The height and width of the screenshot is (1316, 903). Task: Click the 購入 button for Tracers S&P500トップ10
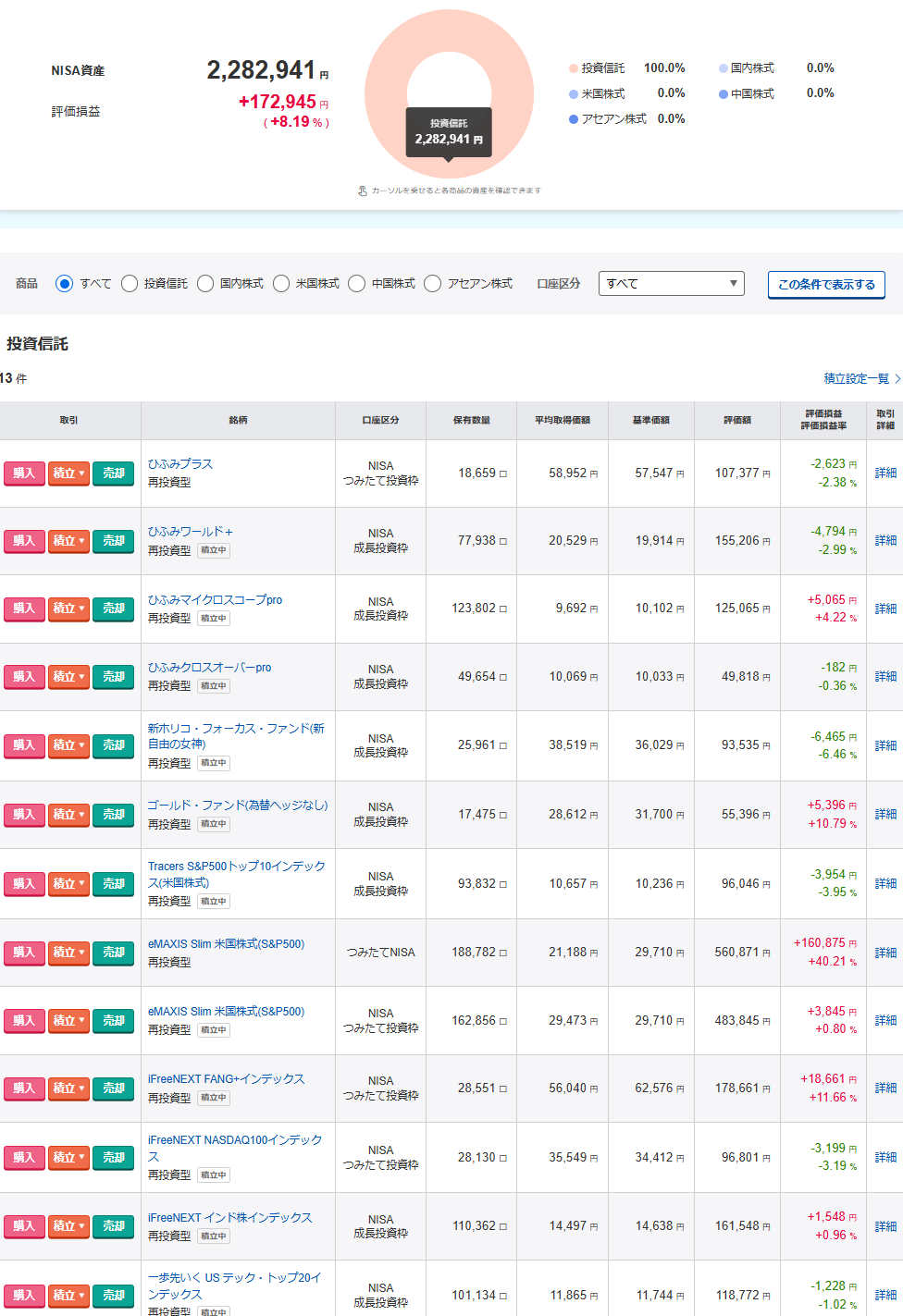(24, 884)
